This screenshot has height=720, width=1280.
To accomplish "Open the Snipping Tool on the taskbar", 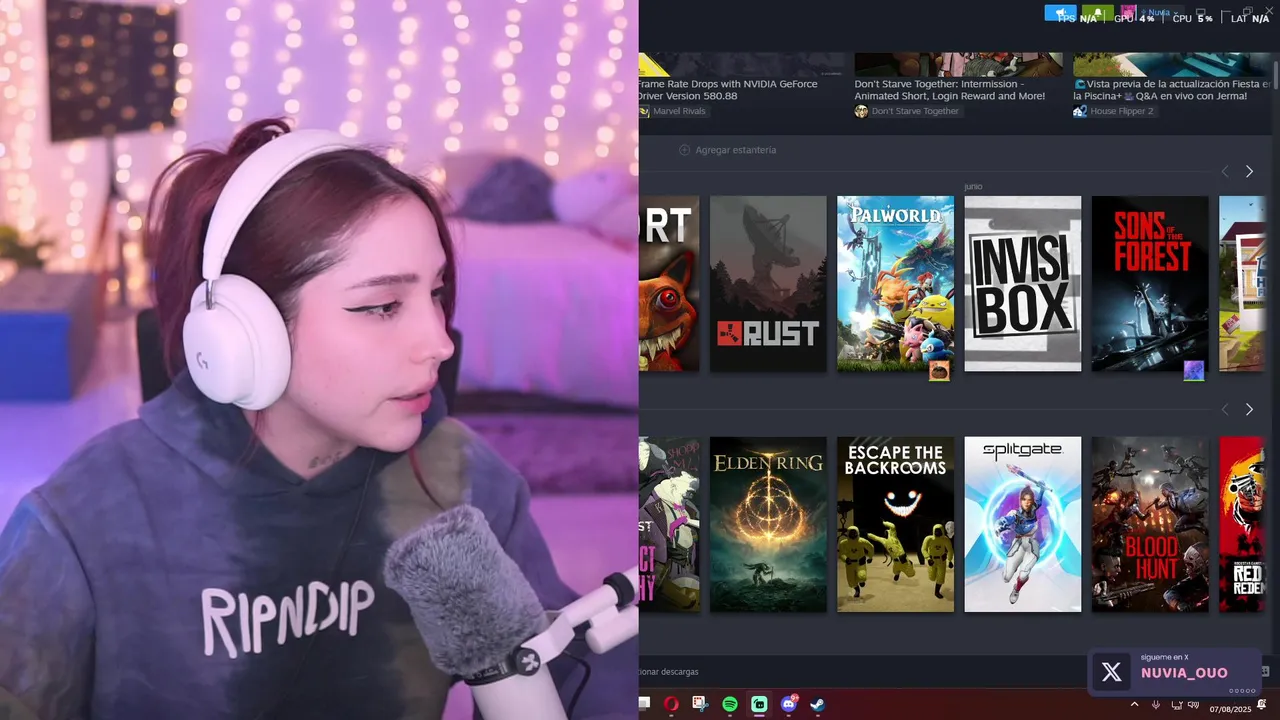I will click(x=699, y=704).
